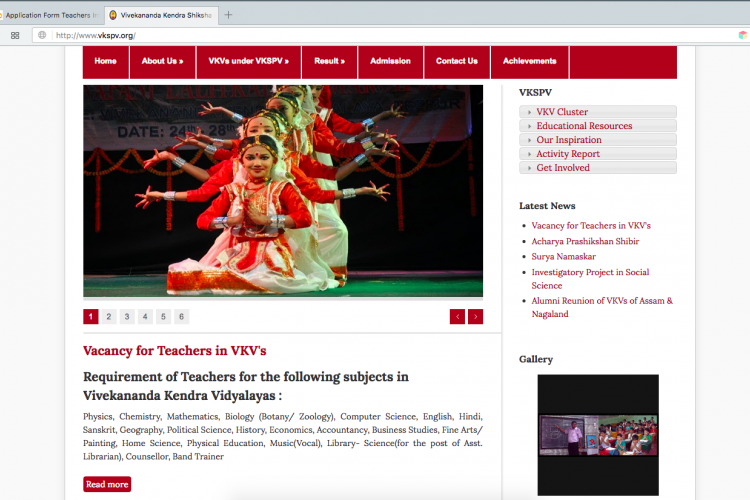Expand Activity Report sidebar item
The width and height of the screenshot is (750, 500).
(598, 154)
